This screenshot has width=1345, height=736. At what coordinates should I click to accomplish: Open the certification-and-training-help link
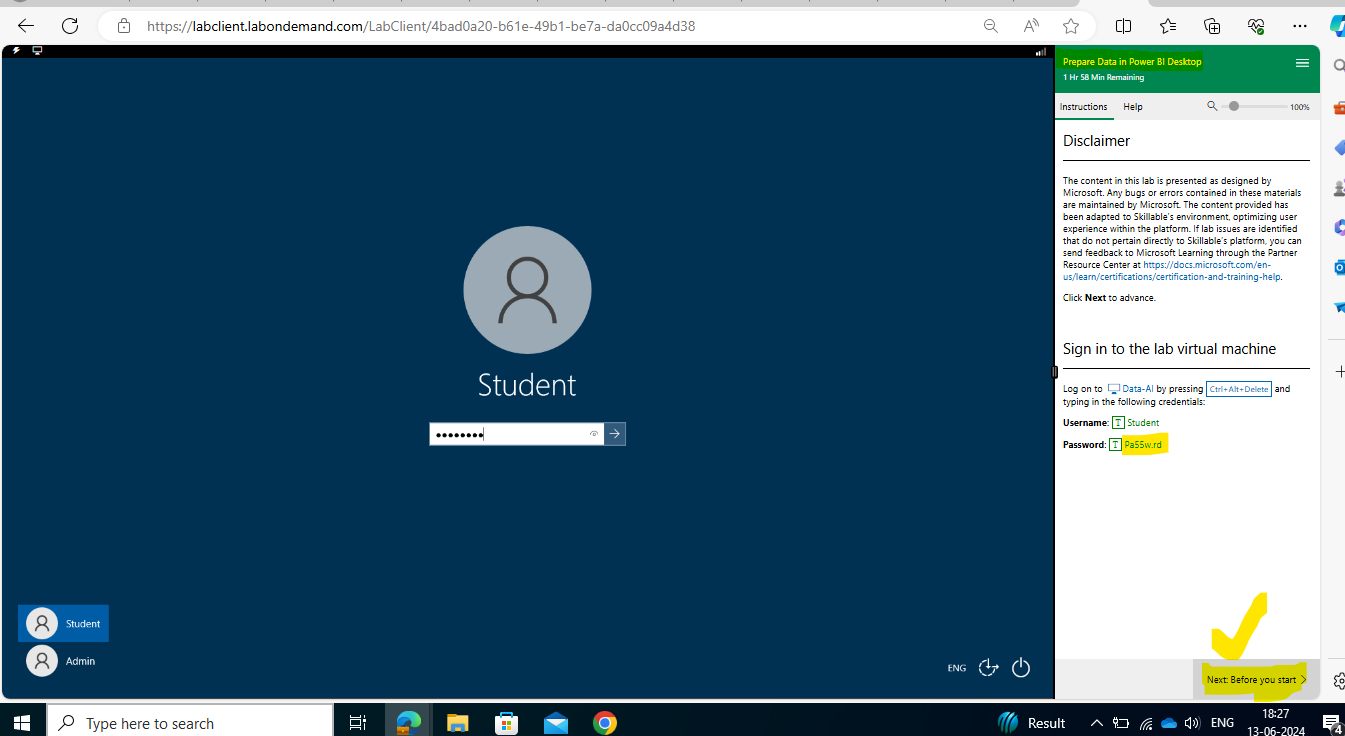tap(1171, 271)
